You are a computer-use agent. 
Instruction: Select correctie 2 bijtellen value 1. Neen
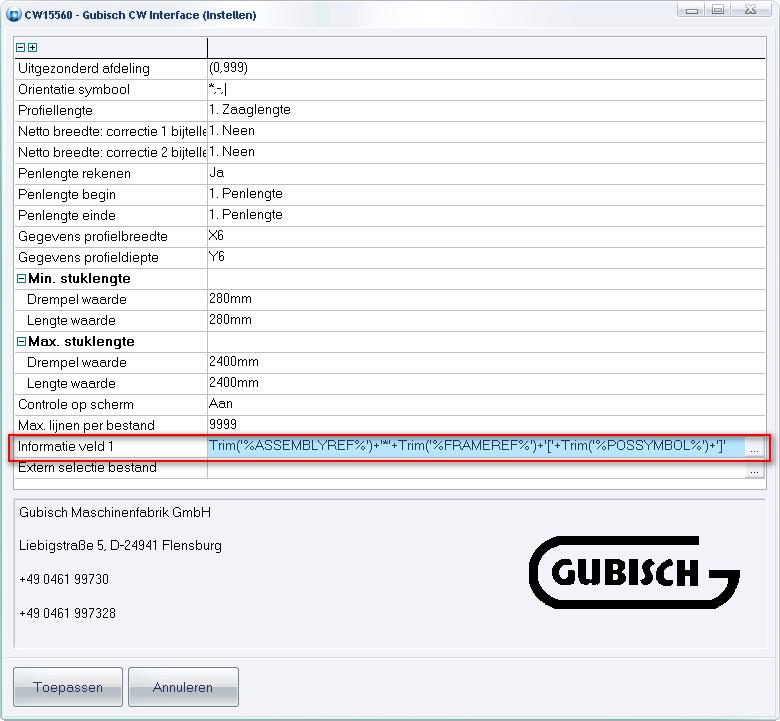pyautogui.click(x=486, y=152)
